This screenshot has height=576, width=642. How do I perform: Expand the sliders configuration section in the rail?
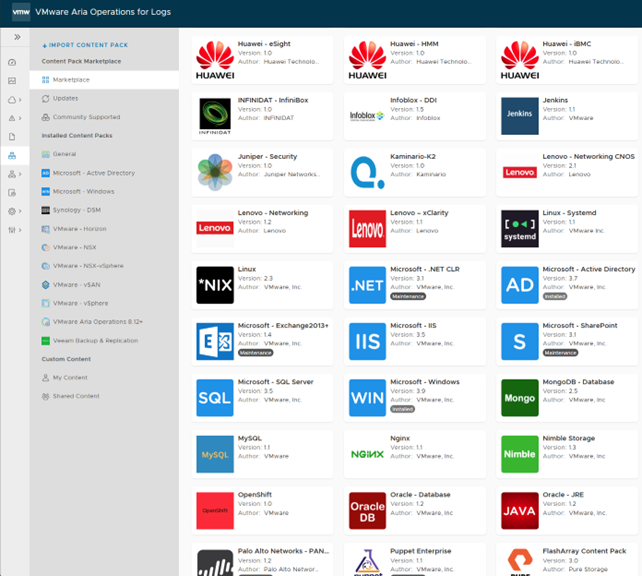point(14,230)
